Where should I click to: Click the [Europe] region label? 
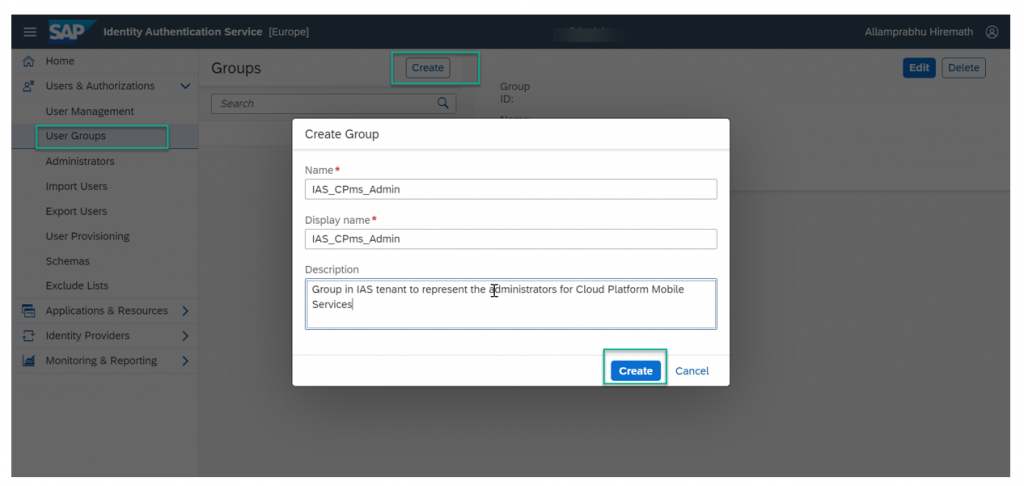coord(289,32)
